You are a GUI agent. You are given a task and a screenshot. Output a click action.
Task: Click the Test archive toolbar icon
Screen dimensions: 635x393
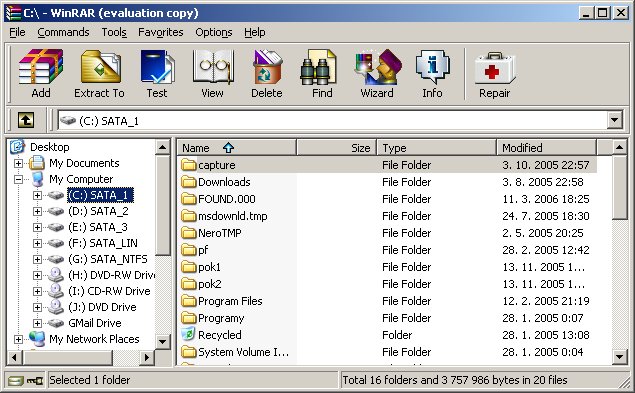coord(157,67)
